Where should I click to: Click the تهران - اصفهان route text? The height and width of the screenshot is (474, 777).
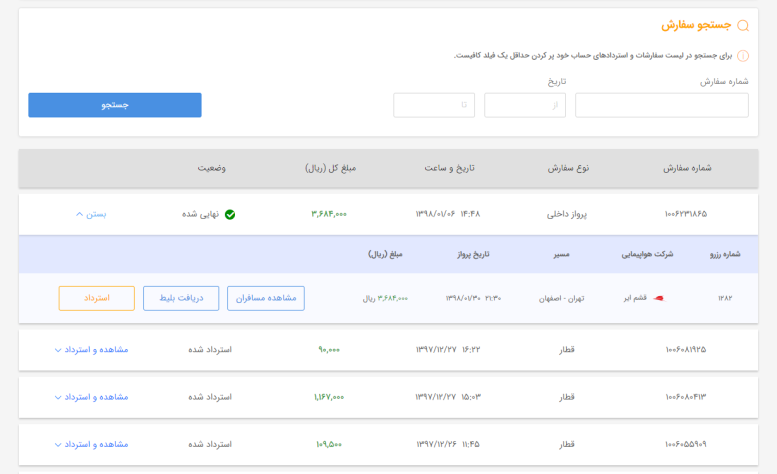click(x=561, y=299)
